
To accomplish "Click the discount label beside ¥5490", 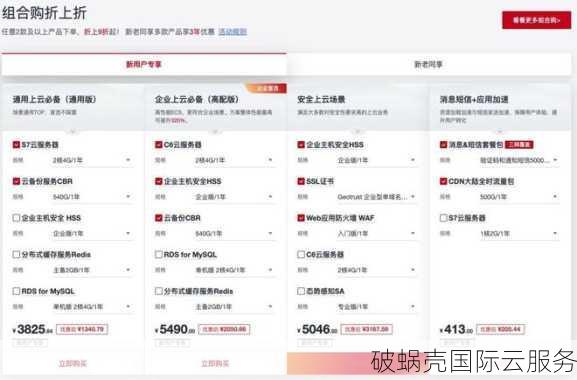I will (224, 329).
